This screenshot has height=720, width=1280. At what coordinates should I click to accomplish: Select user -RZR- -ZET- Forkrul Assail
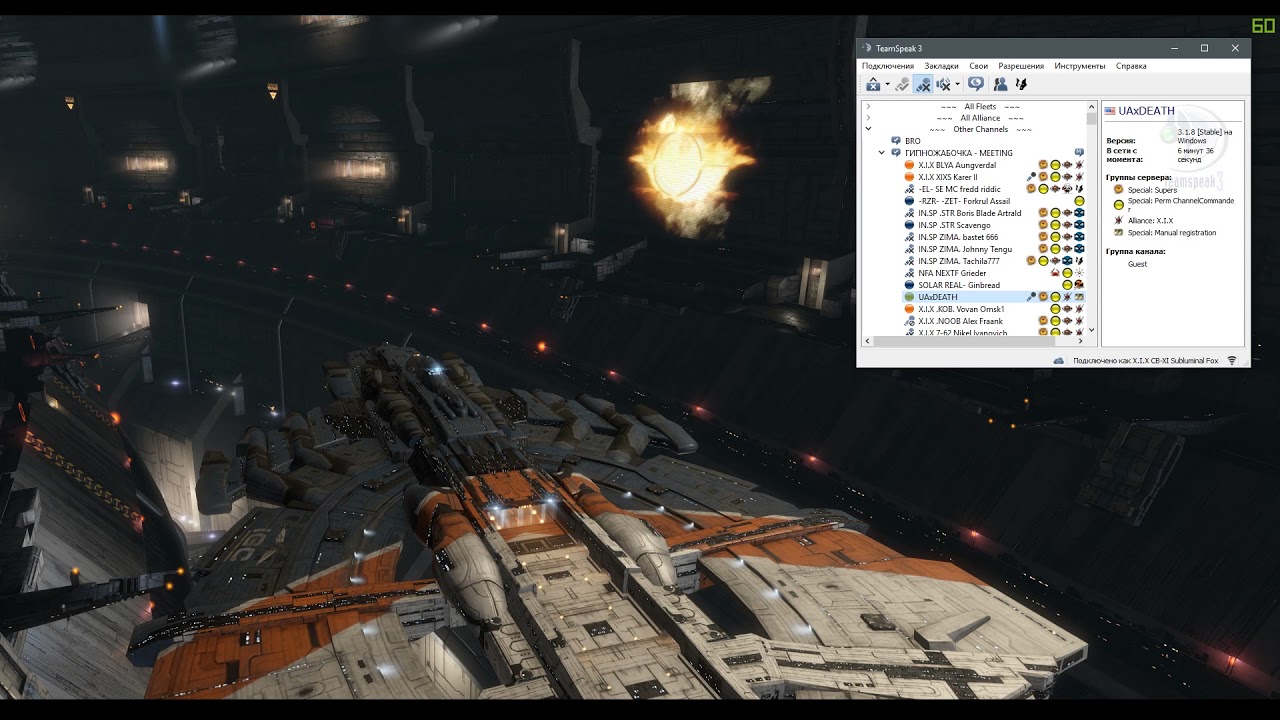pos(964,201)
